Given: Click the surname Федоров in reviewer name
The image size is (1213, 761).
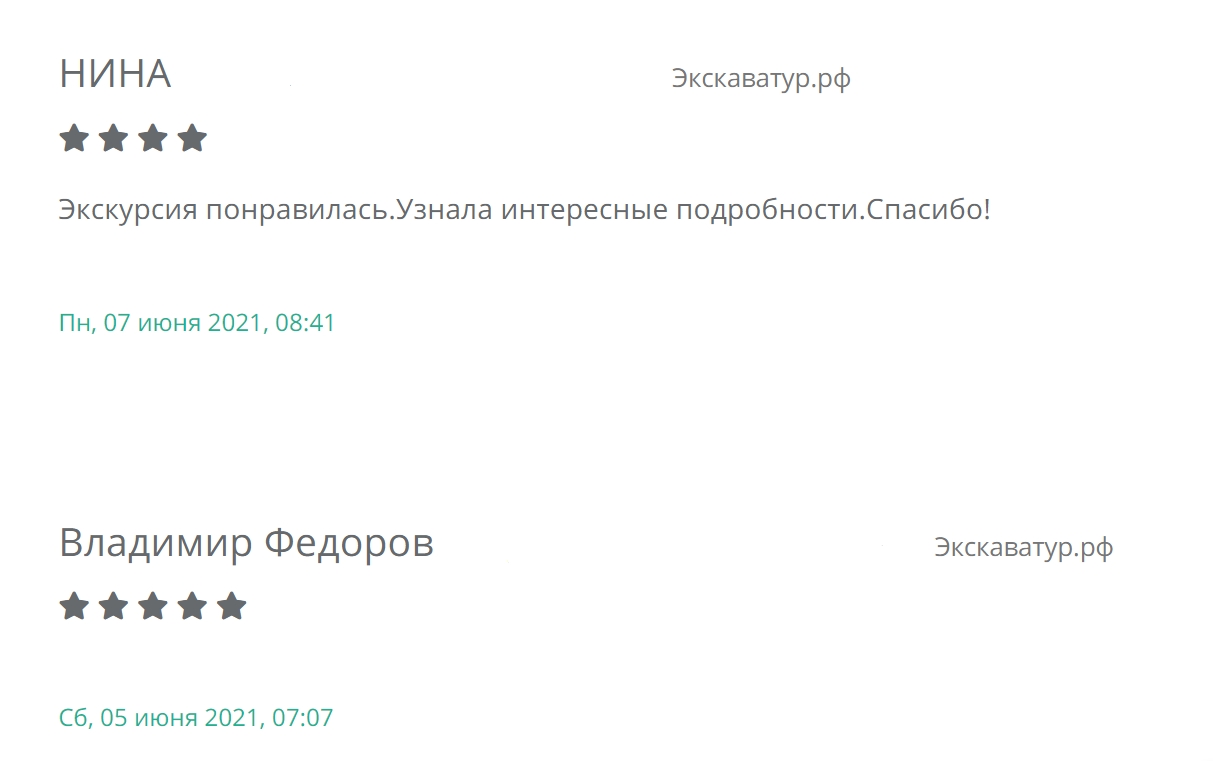Looking at the screenshot, I should (x=349, y=544).
